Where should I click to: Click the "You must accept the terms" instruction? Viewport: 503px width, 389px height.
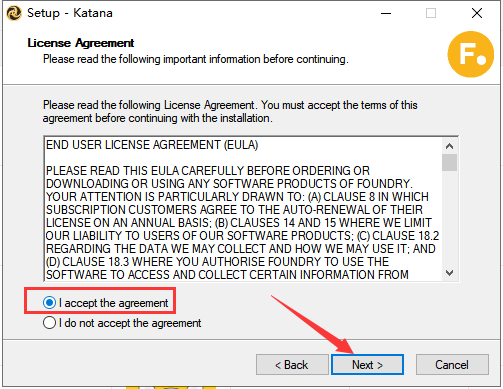point(339,105)
